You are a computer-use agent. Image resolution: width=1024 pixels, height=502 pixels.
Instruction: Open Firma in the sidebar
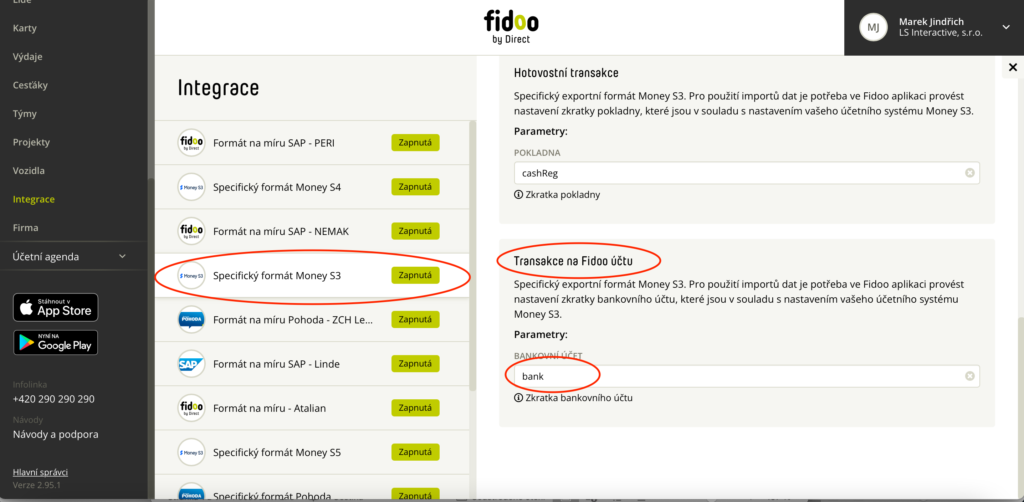(25, 228)
